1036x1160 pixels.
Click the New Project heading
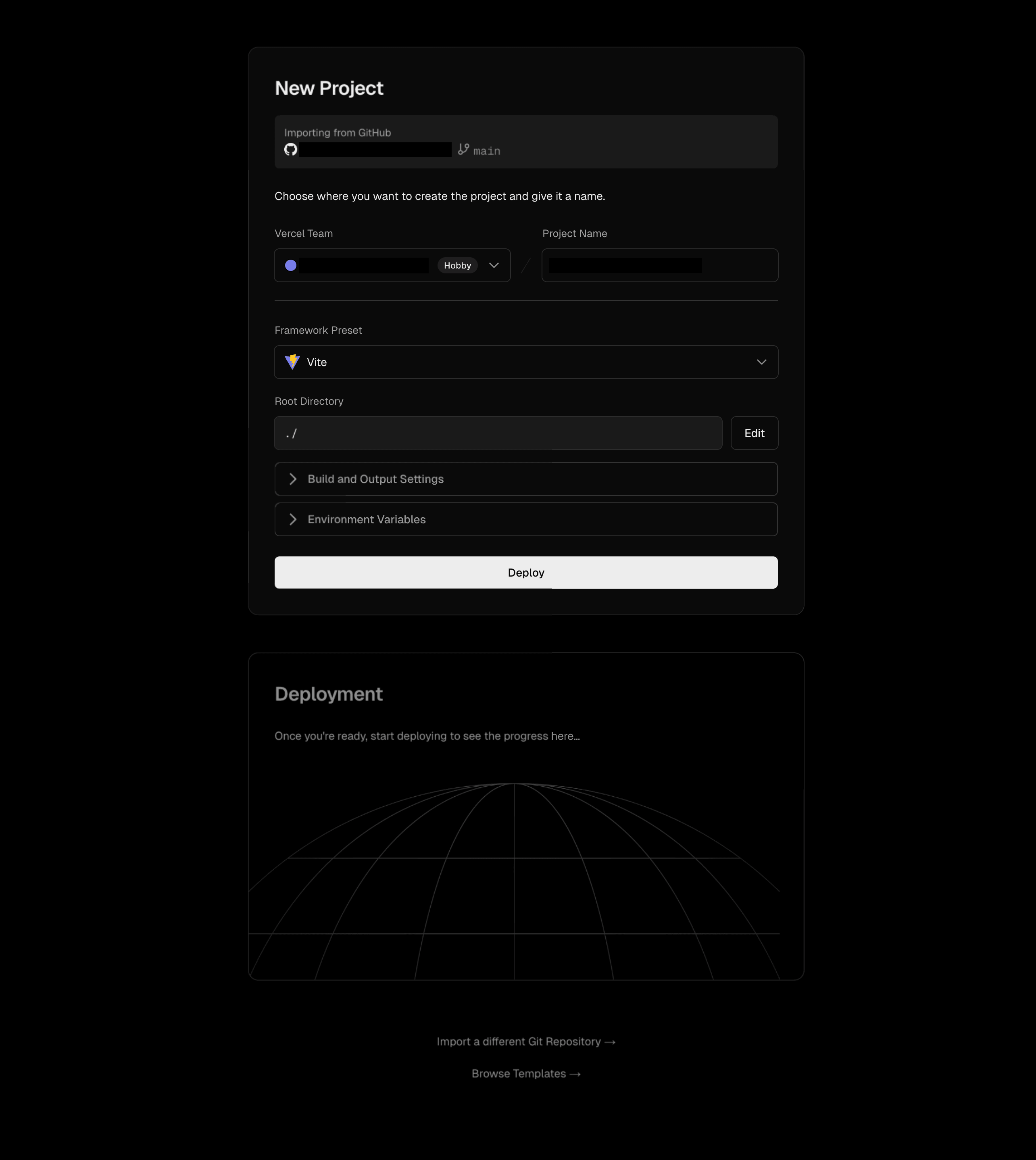pos(329,88)
